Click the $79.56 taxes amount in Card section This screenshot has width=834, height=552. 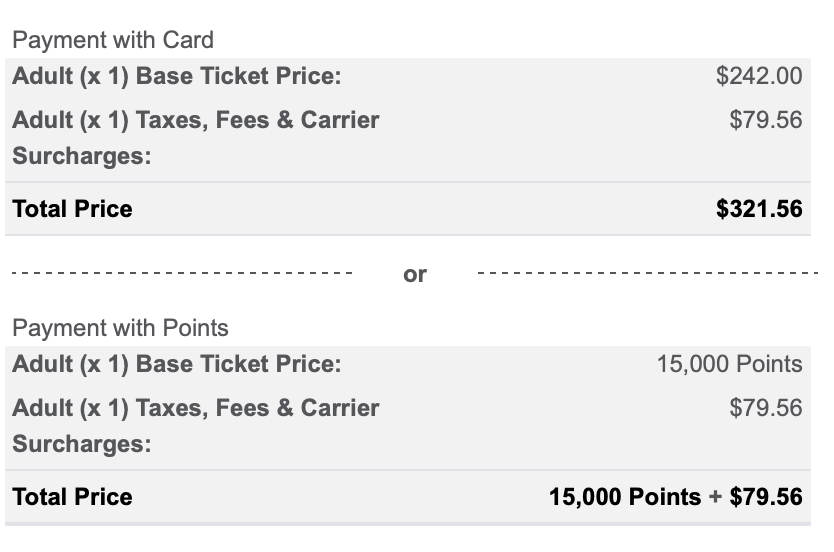click(765, 120)
